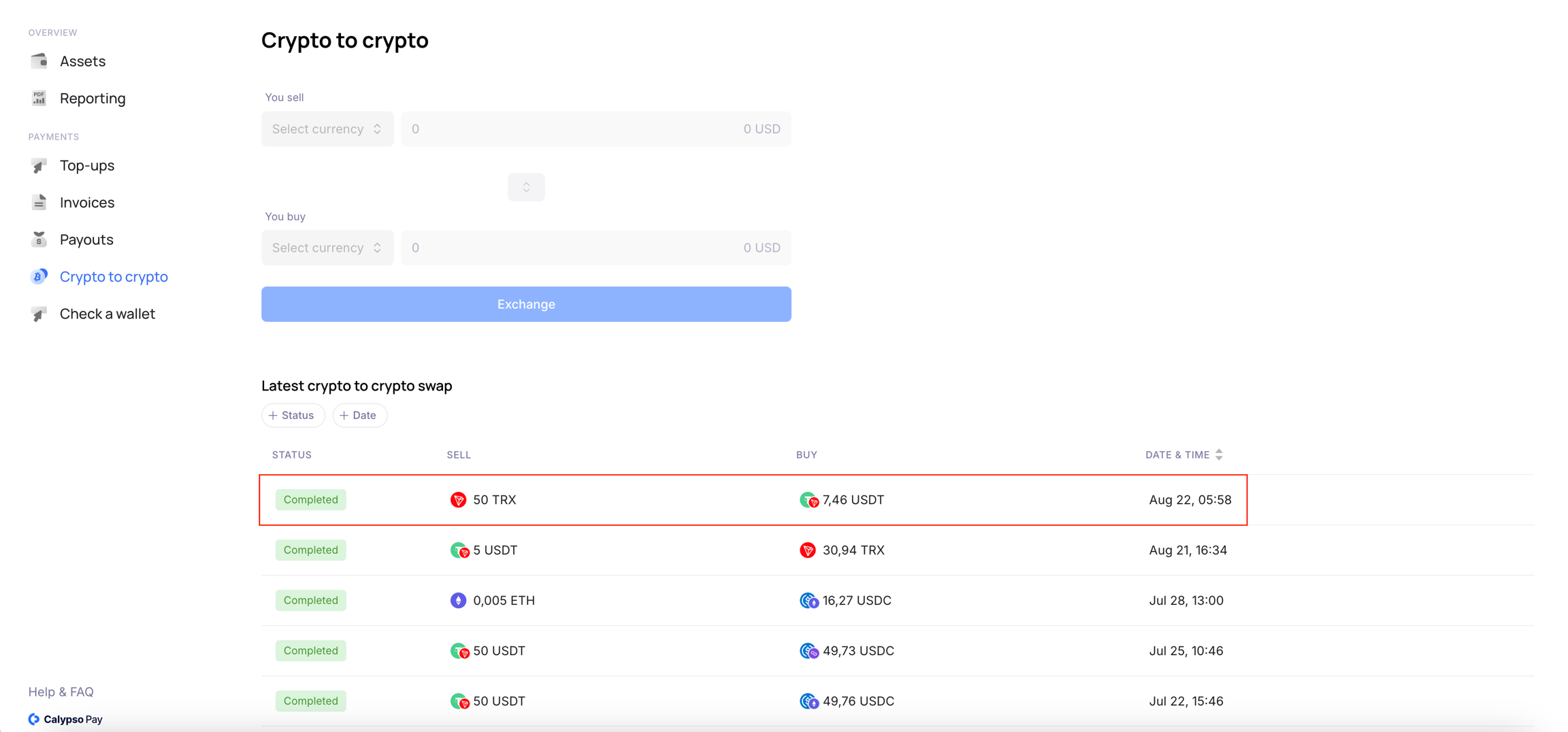Open the Help & FAQ link
The width and height of the screenshot is (1568, 732).
(61, 692)
